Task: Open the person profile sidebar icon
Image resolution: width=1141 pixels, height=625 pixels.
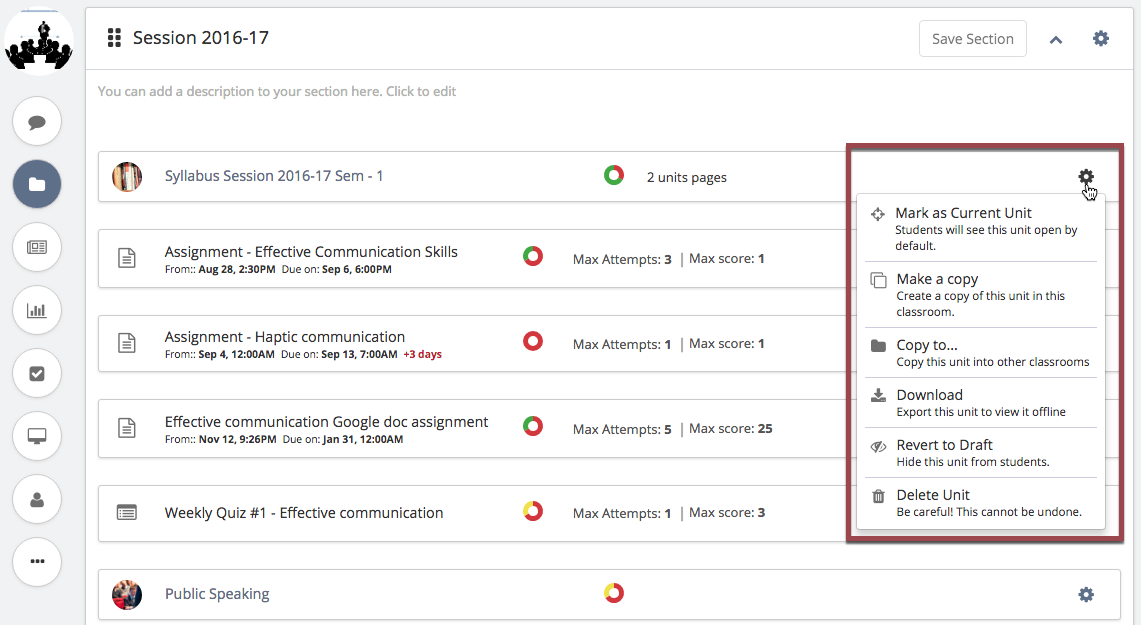Action: 37,499
